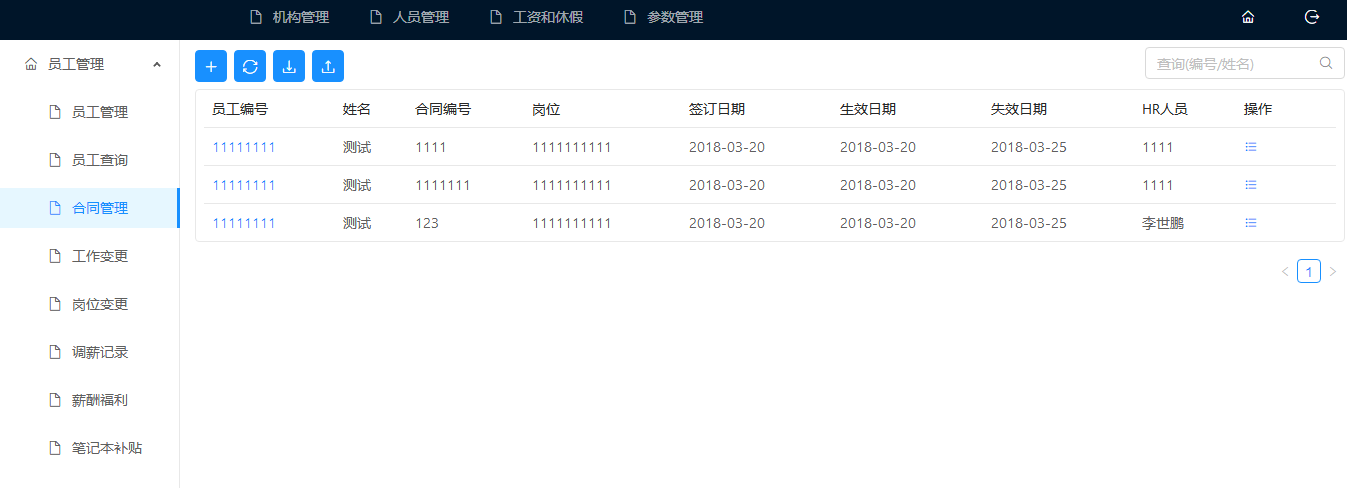Click the 合同编号 column header
1347x488 pixels.
click(x=443, y=109)
